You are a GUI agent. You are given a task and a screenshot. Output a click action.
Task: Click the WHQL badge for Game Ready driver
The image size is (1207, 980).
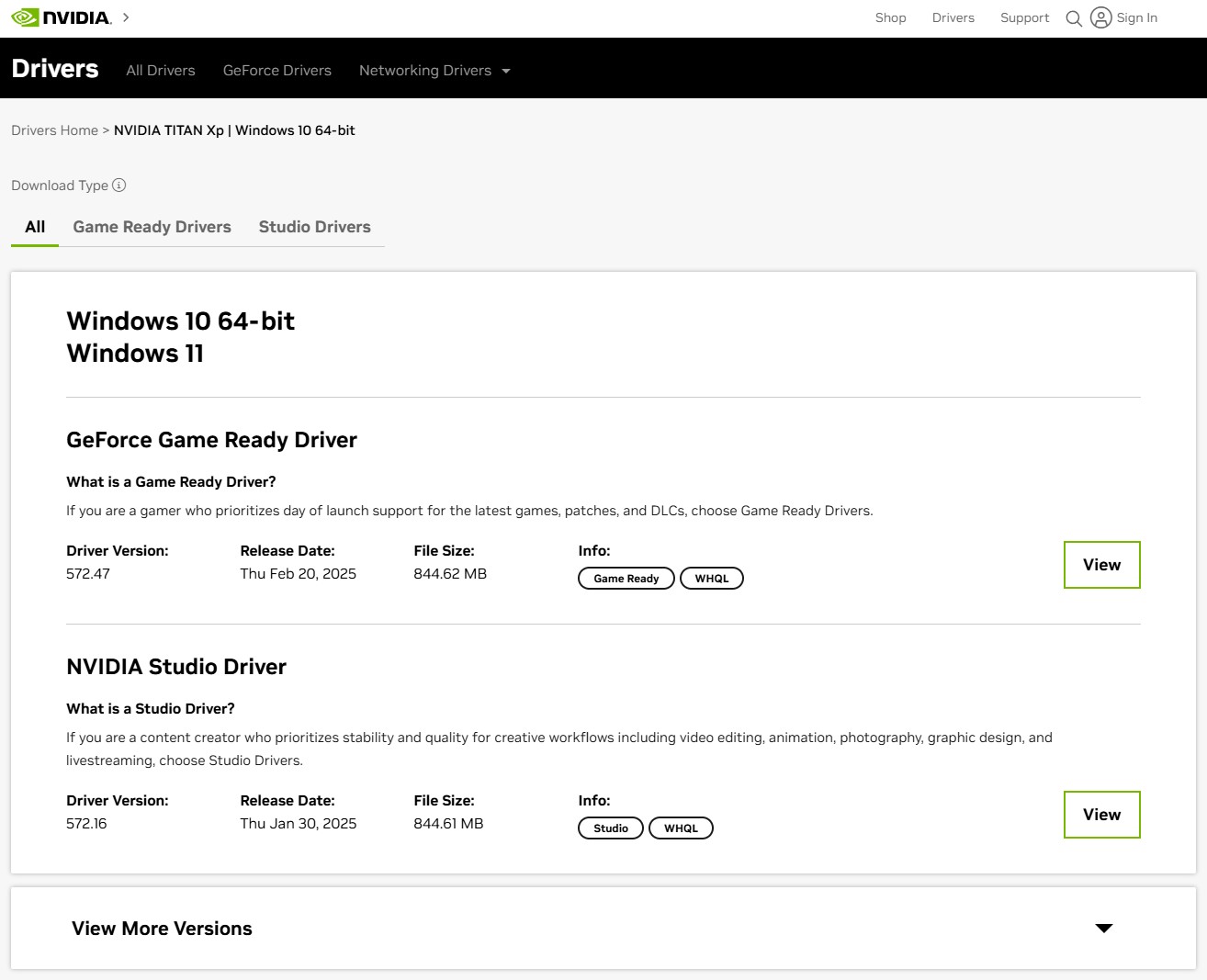point(711,579)
